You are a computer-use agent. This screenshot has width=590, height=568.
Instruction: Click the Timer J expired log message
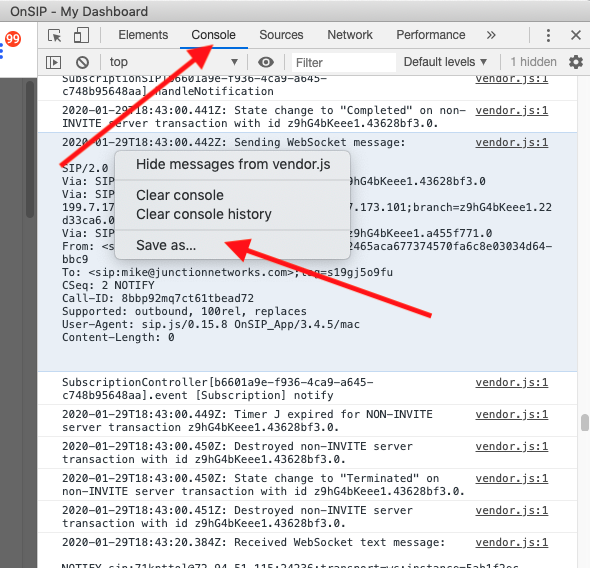pos(247,421)
